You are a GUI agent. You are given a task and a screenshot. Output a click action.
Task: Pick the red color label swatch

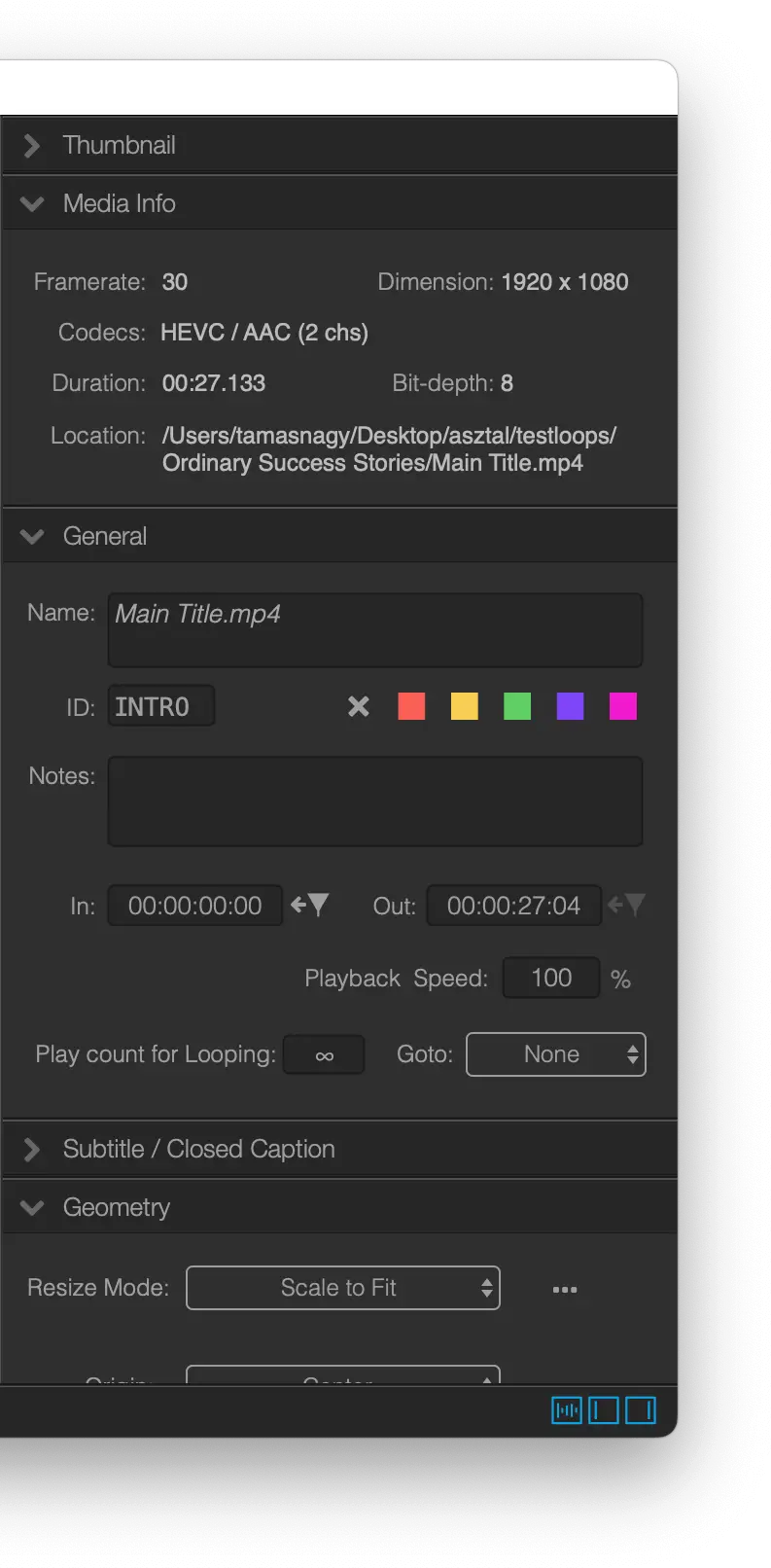(x=412, y=706)
